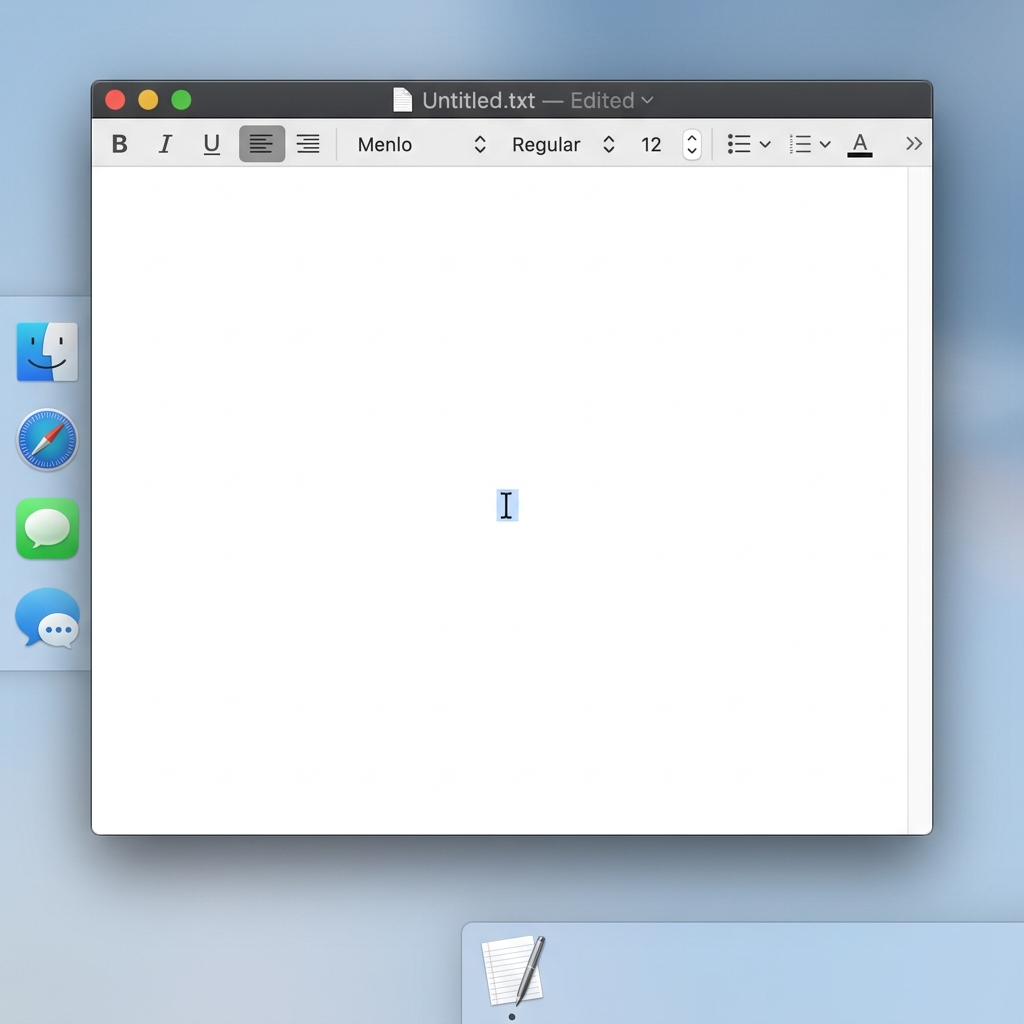Click the font size stepper arrows

692,144
